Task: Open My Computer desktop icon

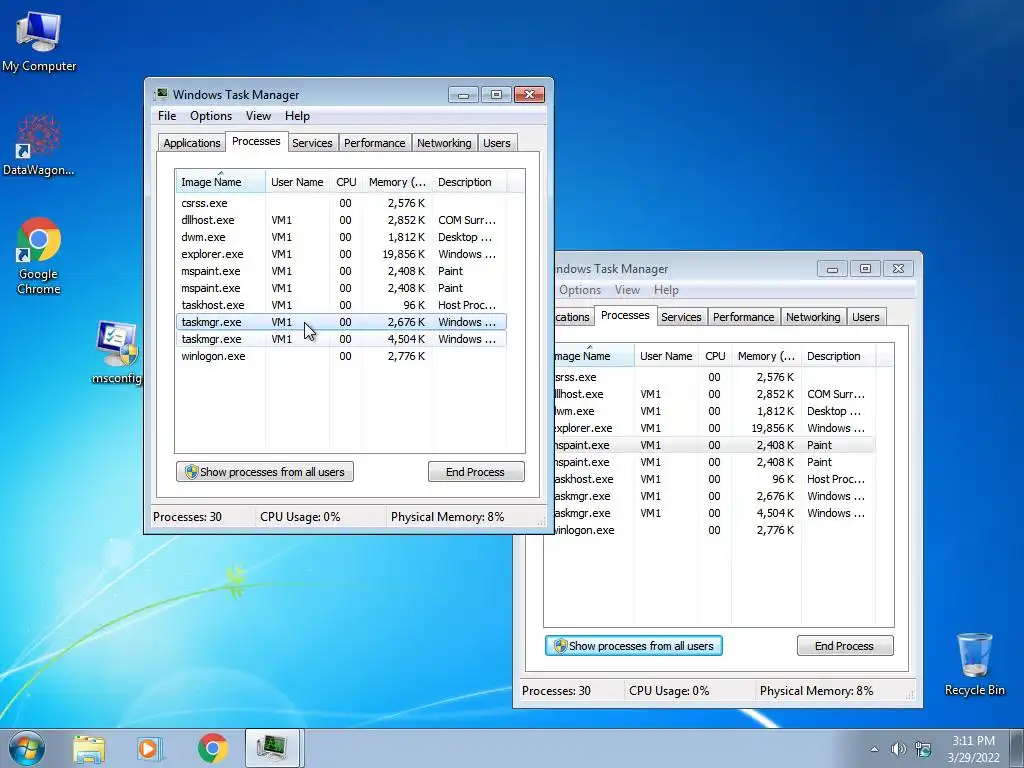Action: [x=39, y=40]
